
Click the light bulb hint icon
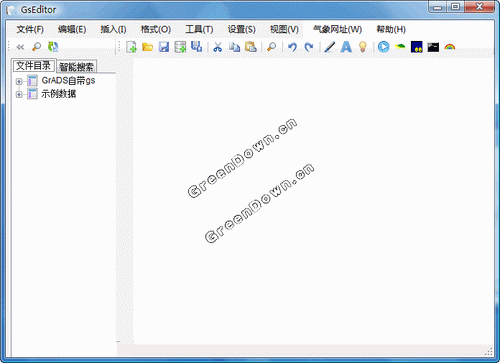click(363, 47)
